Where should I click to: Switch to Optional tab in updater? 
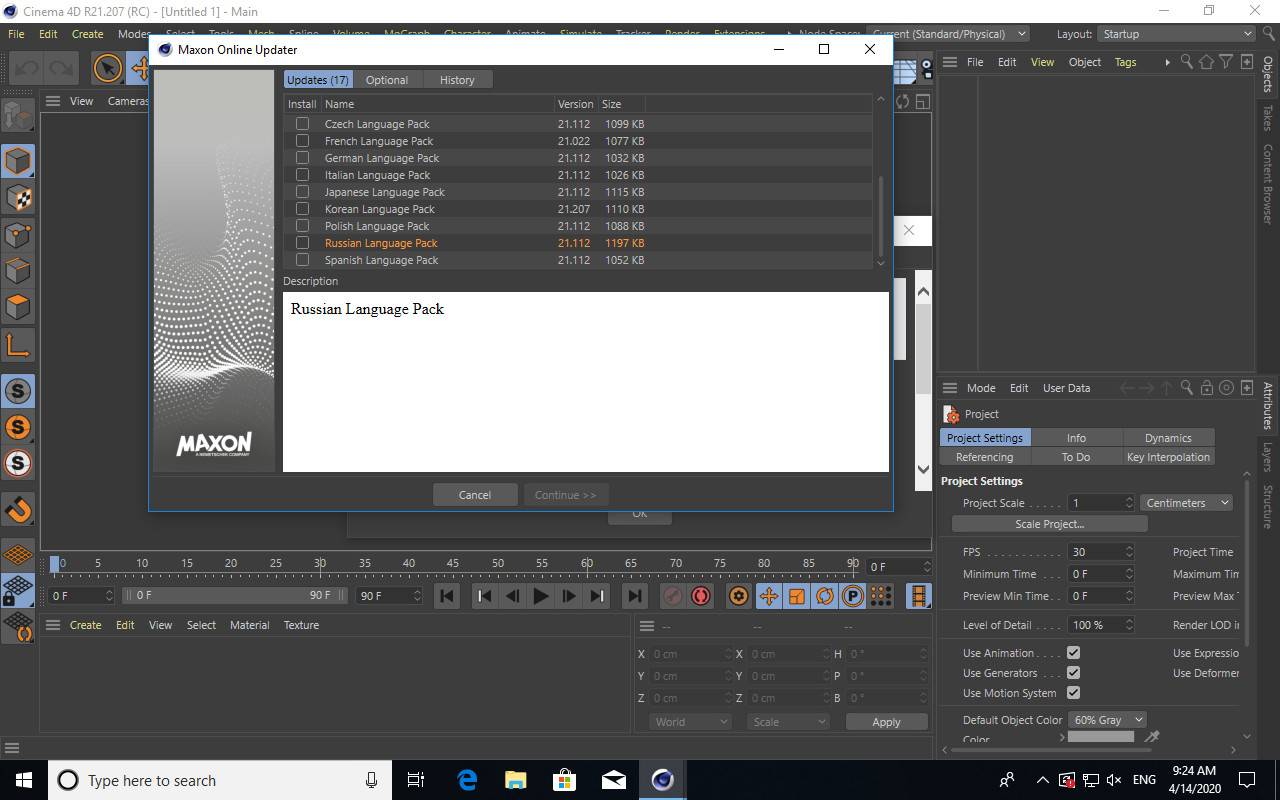(x=387, y=80)
